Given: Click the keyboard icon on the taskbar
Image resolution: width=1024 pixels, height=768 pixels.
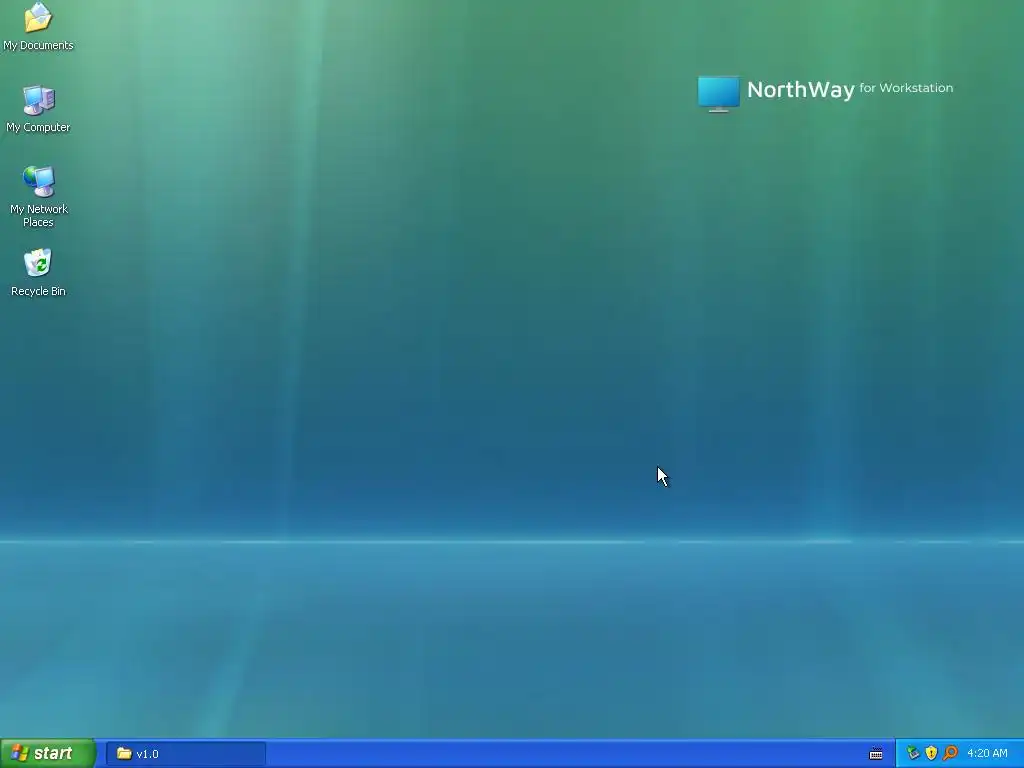Looking at the screenshot, I should pyautogui.click(x=876, y=754).
